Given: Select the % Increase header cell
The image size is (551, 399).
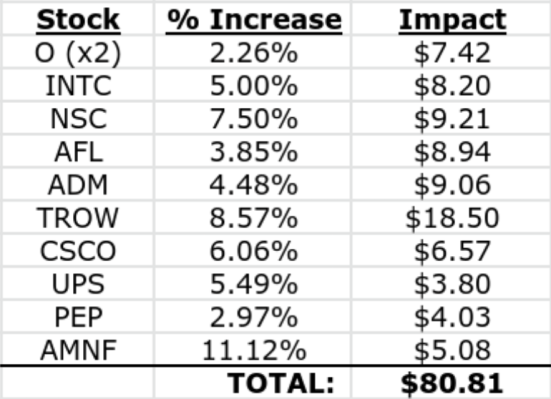Looking at the screenshot, I should coord(253,19).
